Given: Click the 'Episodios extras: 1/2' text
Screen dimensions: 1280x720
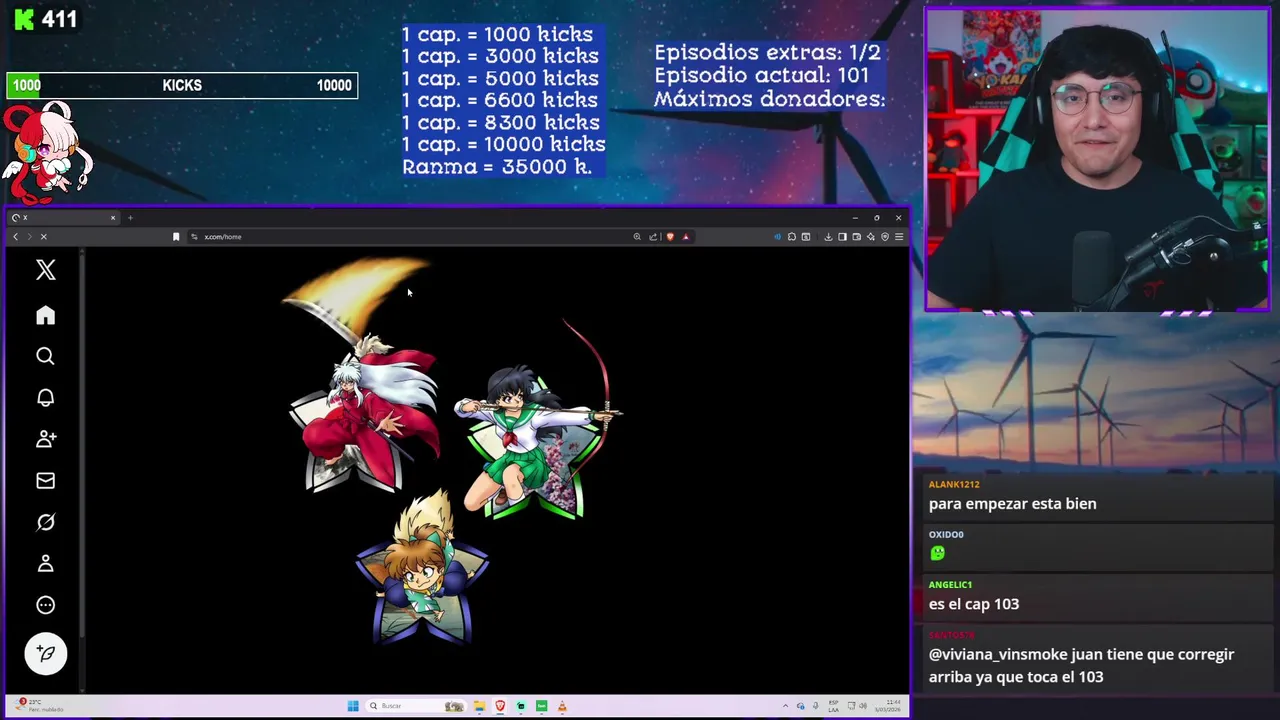Looking at the screenshot, I should click(768, 52).
